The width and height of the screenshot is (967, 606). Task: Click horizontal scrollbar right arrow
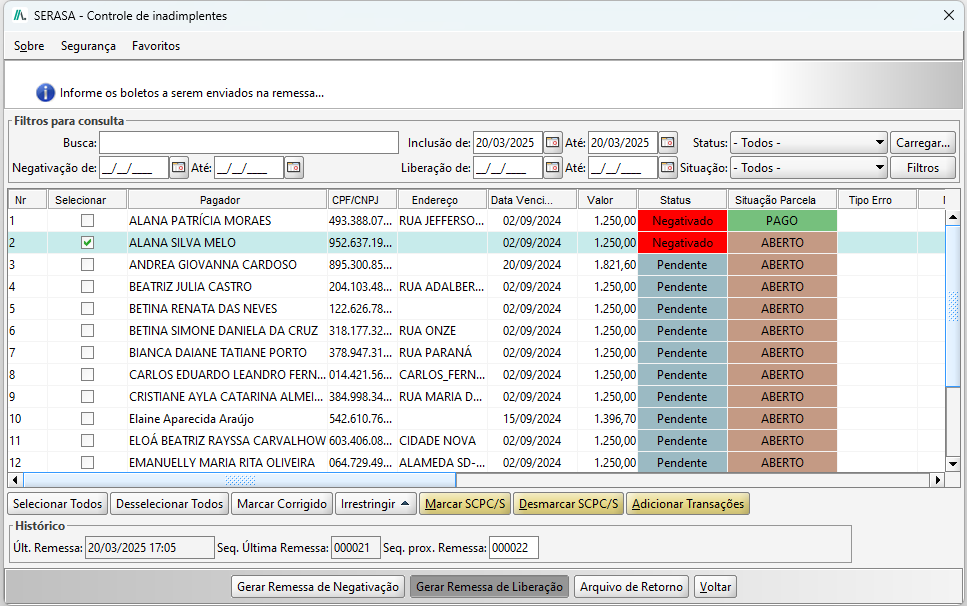tap(938, 480)
